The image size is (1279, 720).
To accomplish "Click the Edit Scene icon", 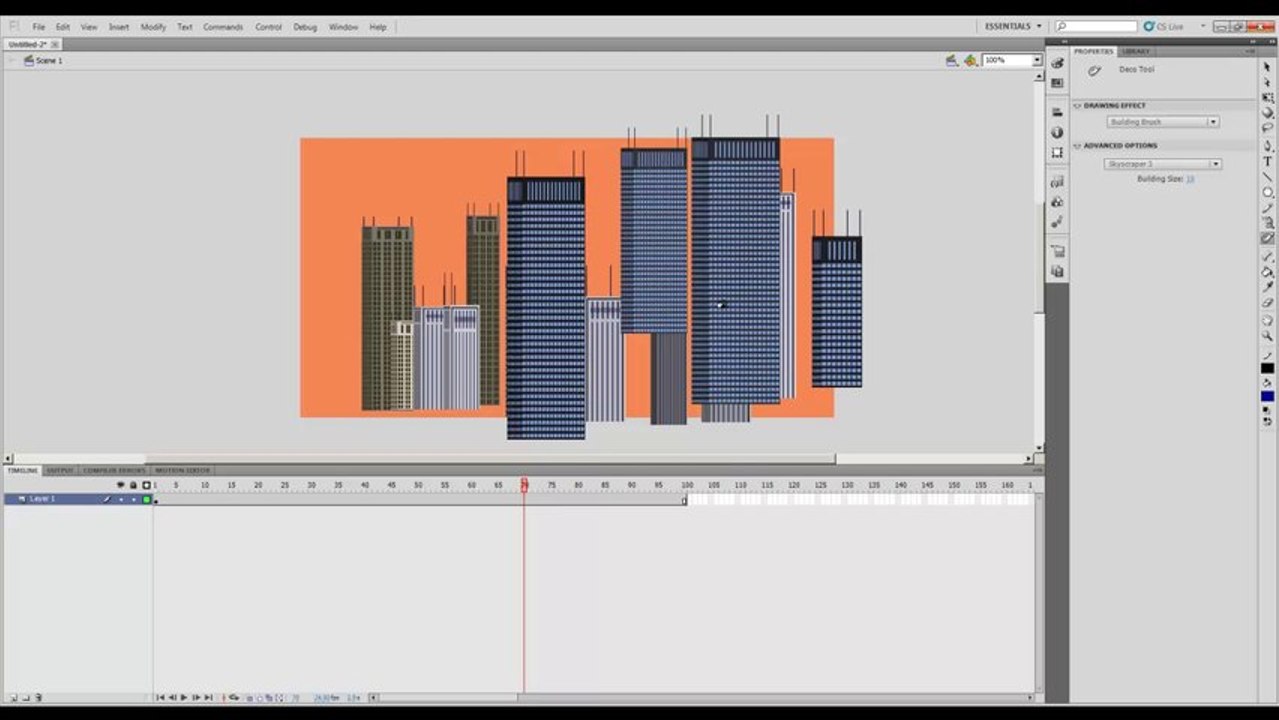I will [x=952, y=60].
